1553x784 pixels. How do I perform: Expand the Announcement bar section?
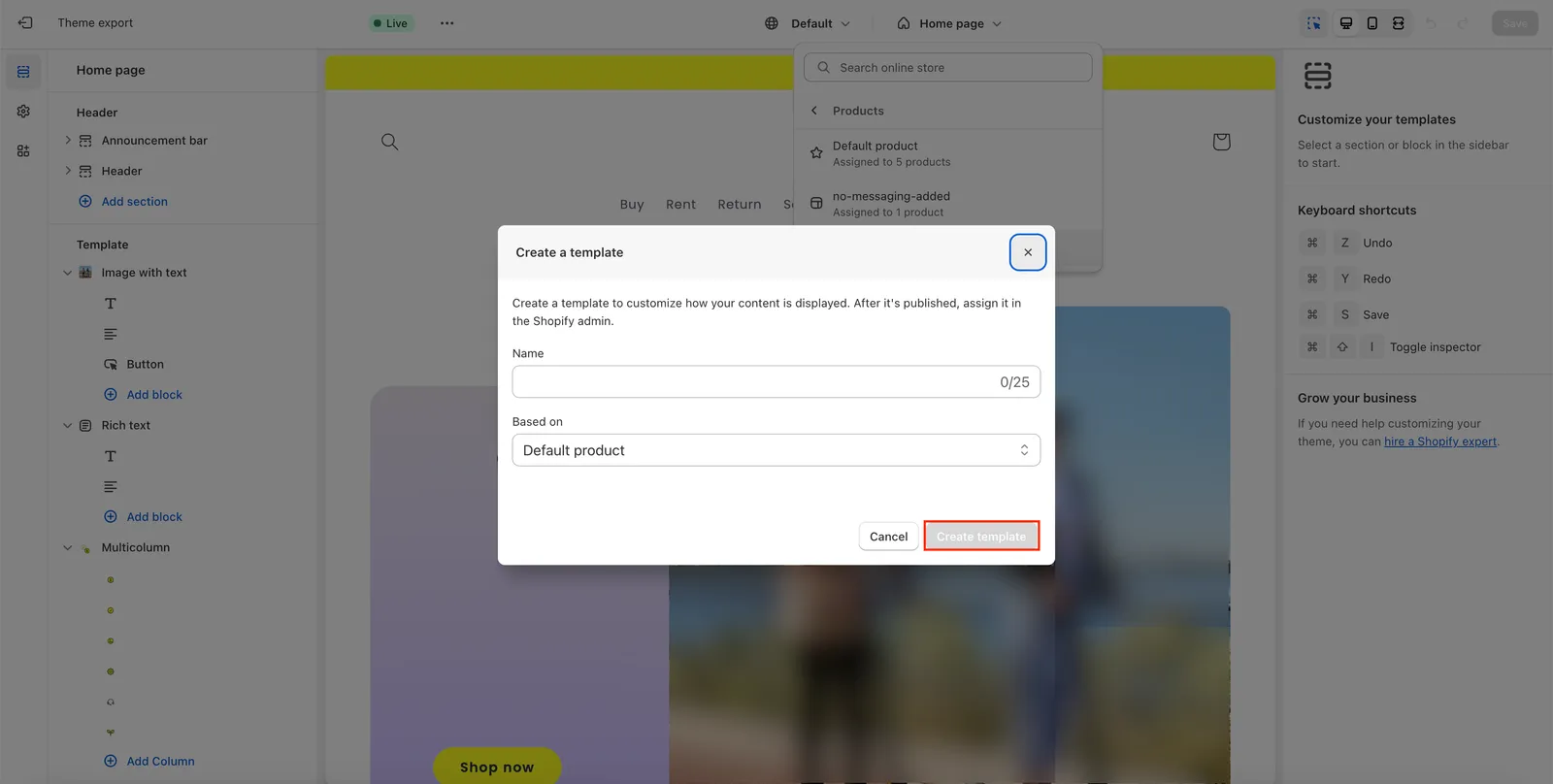(68, 141)
